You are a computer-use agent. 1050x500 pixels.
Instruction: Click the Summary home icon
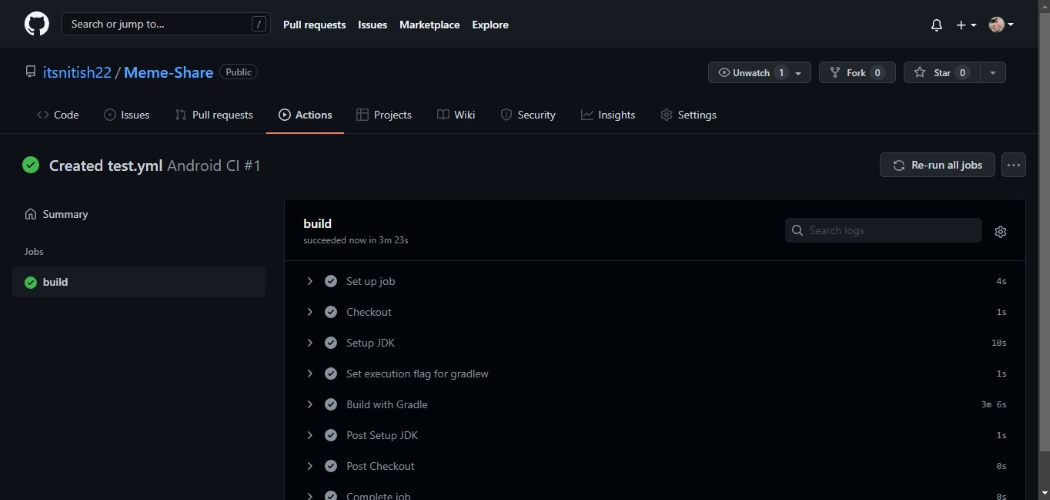coord(31,214)
